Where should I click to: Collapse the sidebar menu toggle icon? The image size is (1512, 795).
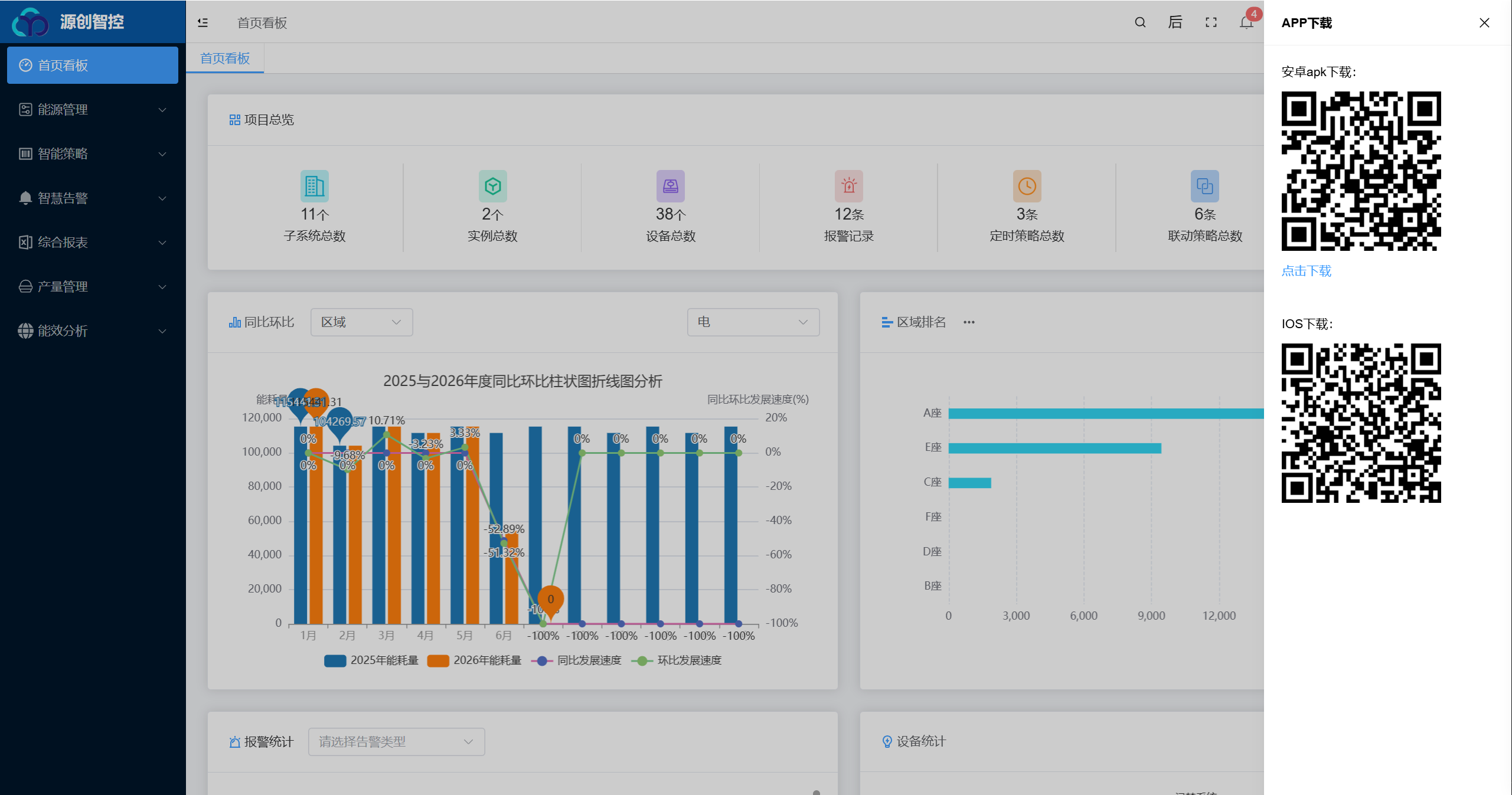(203, 22)
